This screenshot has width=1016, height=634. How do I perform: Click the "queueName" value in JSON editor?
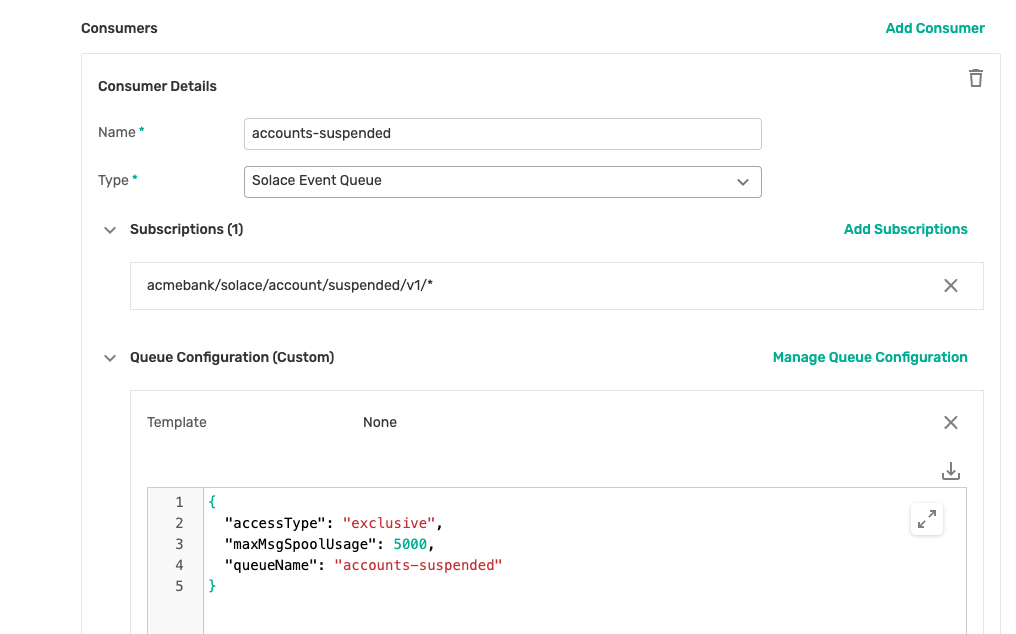tap(418, 565)
